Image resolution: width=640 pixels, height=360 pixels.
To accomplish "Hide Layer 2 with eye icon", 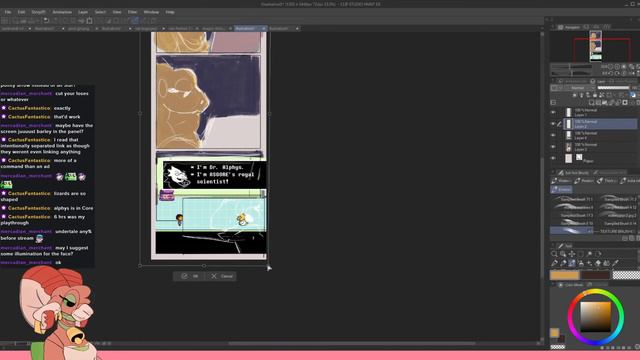I will [x=553, y=124].
